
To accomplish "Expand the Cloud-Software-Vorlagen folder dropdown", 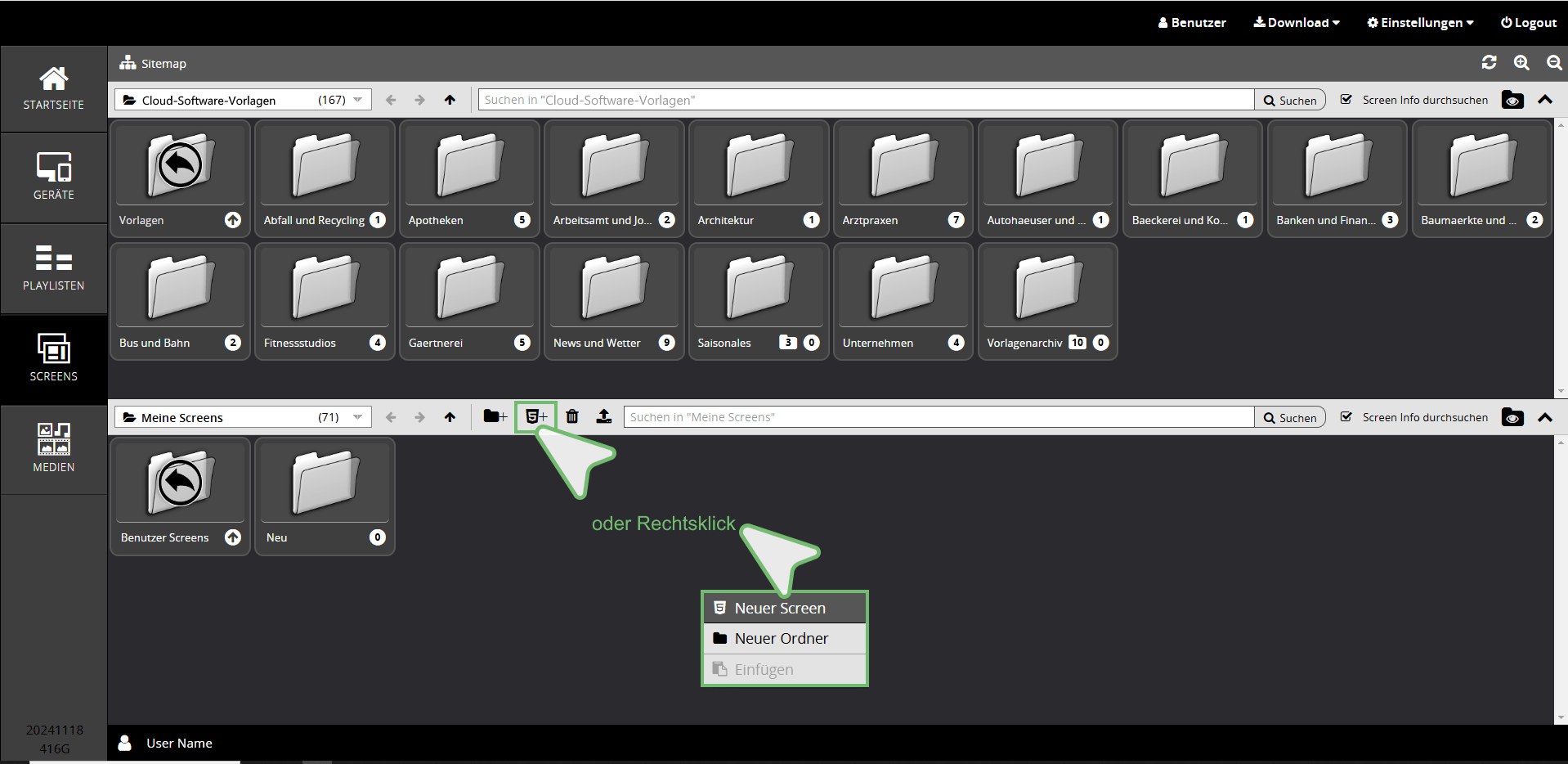I will pos(357,100).
